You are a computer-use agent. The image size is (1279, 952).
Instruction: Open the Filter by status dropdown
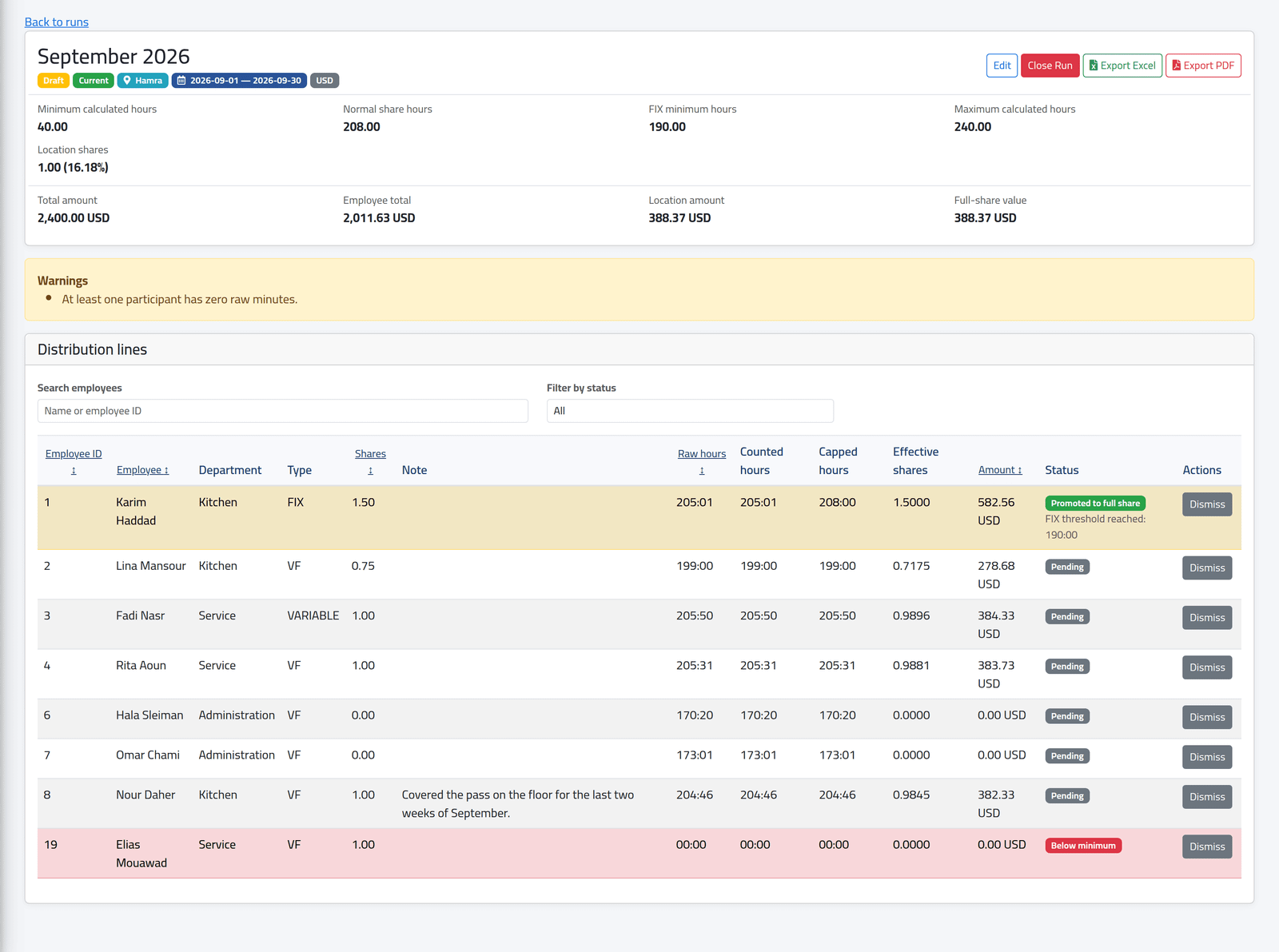690,411
